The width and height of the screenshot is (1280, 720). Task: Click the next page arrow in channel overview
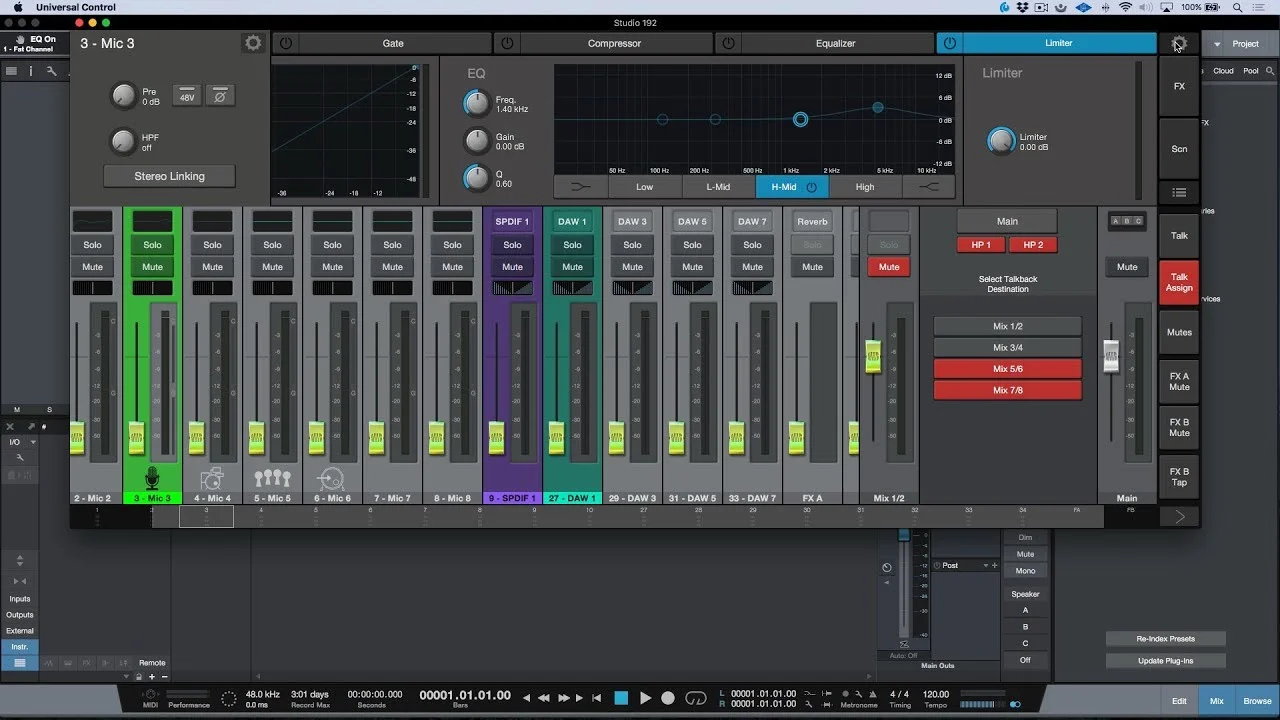coord(1179,517)
